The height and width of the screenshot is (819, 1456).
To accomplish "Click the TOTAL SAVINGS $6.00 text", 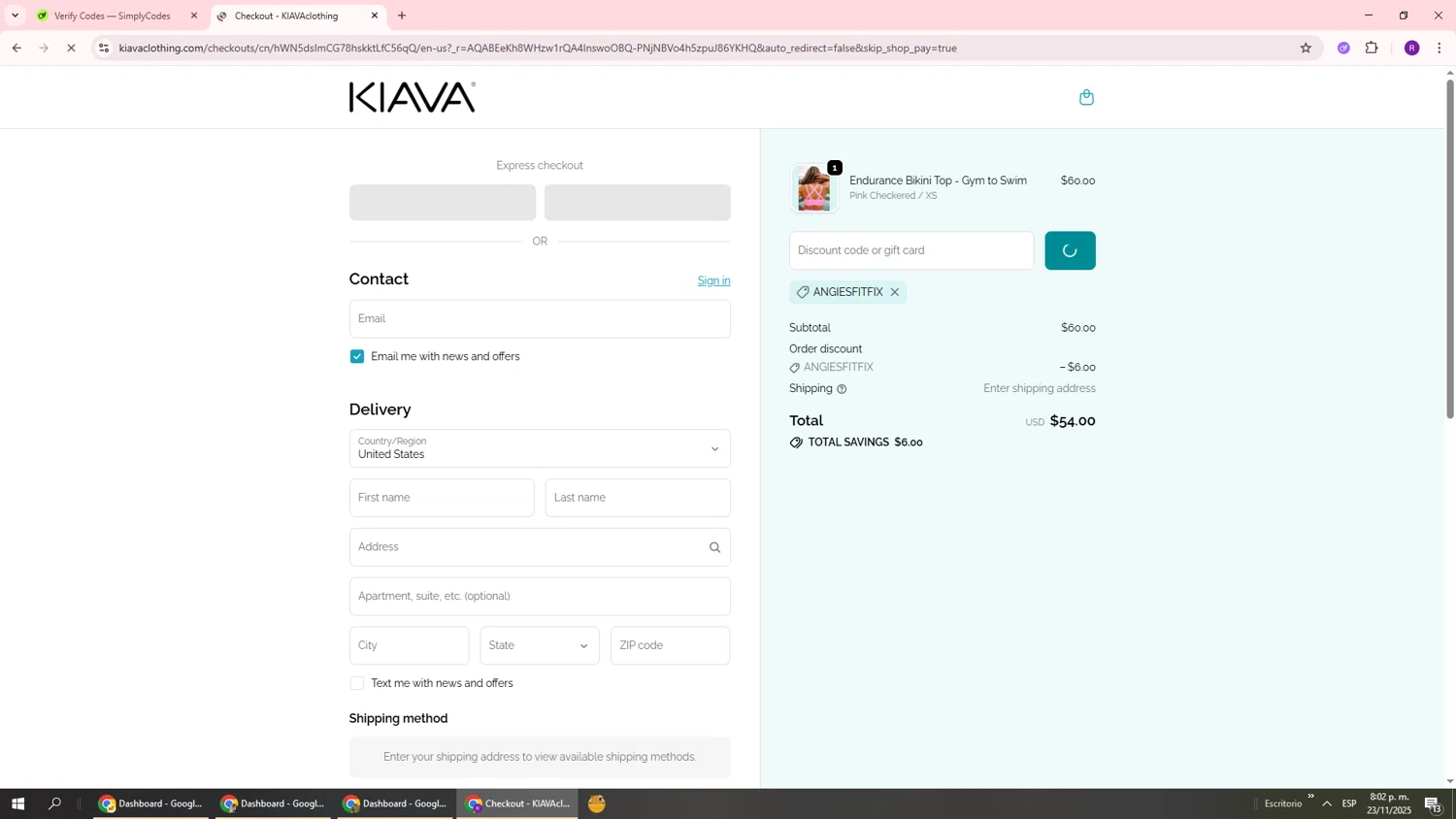I will click(865, 442).
